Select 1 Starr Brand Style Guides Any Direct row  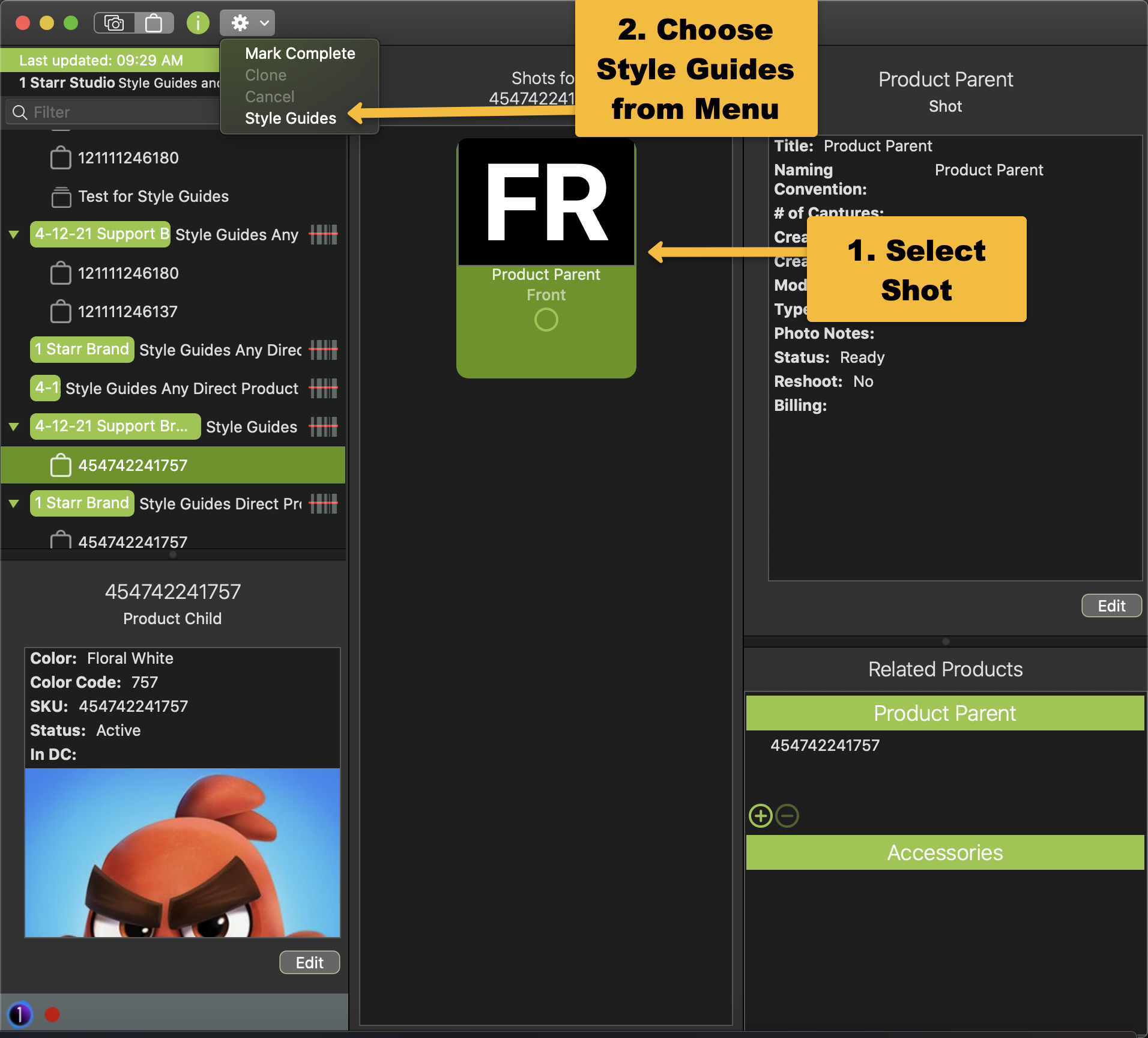tap(173, 350)
